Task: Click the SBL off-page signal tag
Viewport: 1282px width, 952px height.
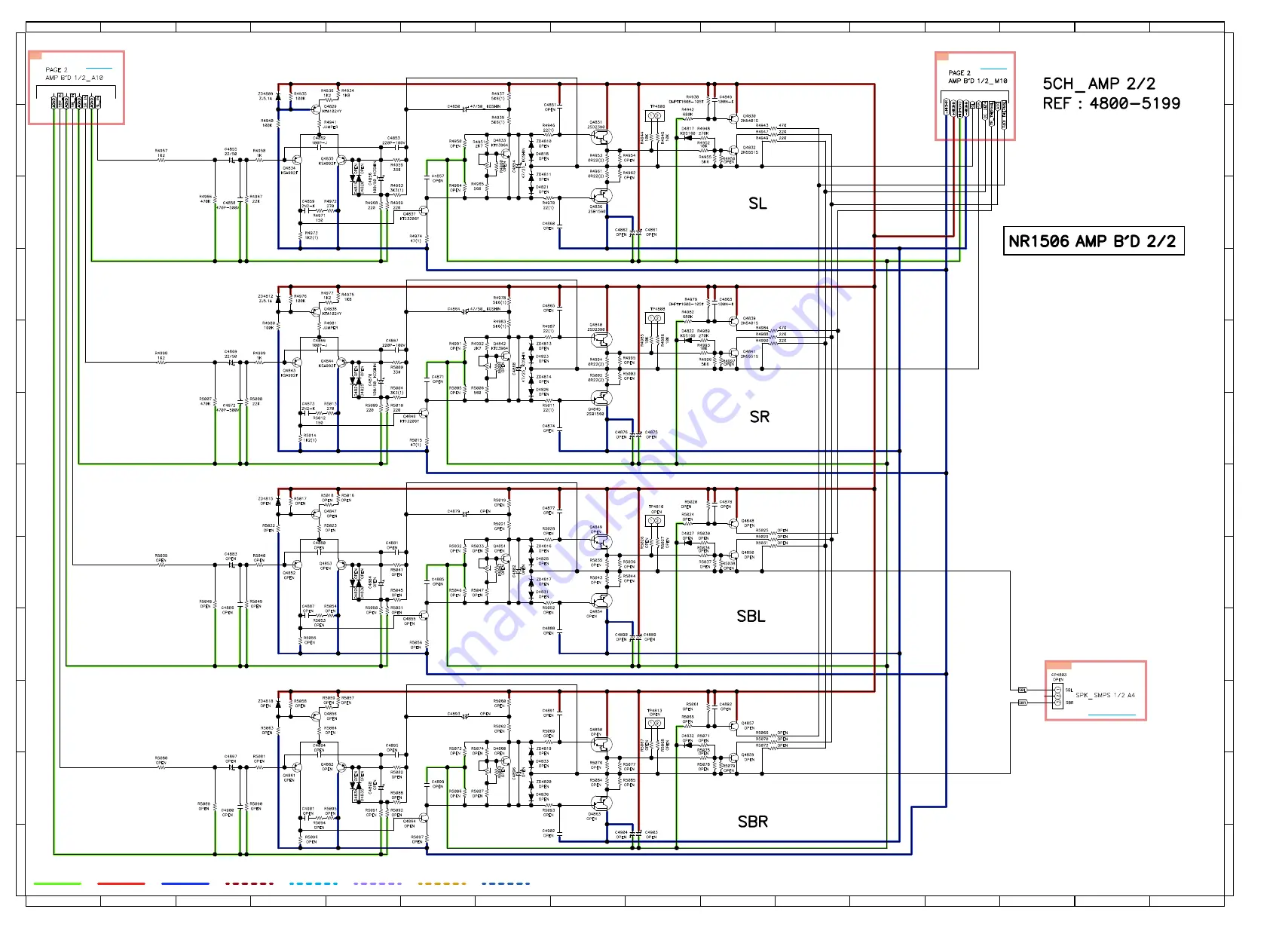Action: point(1023,690)
